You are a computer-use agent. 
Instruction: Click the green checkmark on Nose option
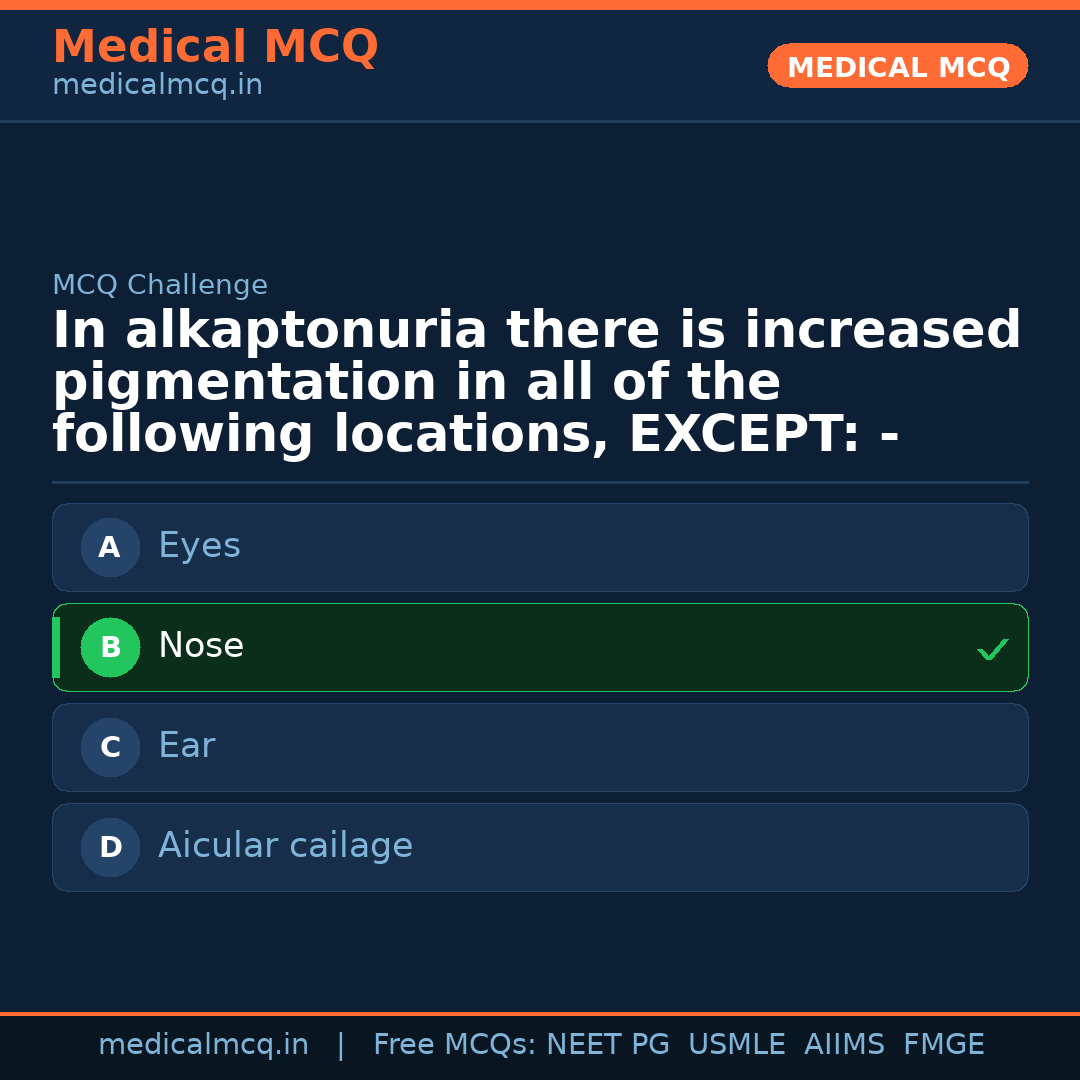pos(992,650)
